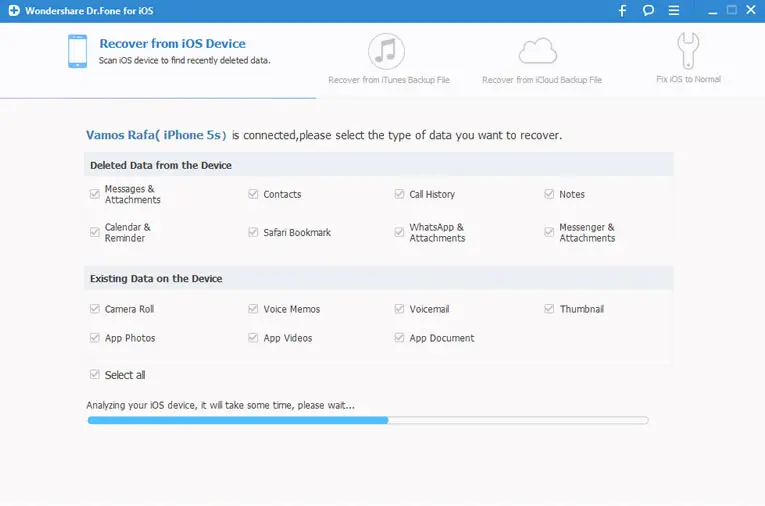The image size is (765, 506).
Task: Click the analyzing progress bar
Action: pyautogui.click(x=367, y=421)
